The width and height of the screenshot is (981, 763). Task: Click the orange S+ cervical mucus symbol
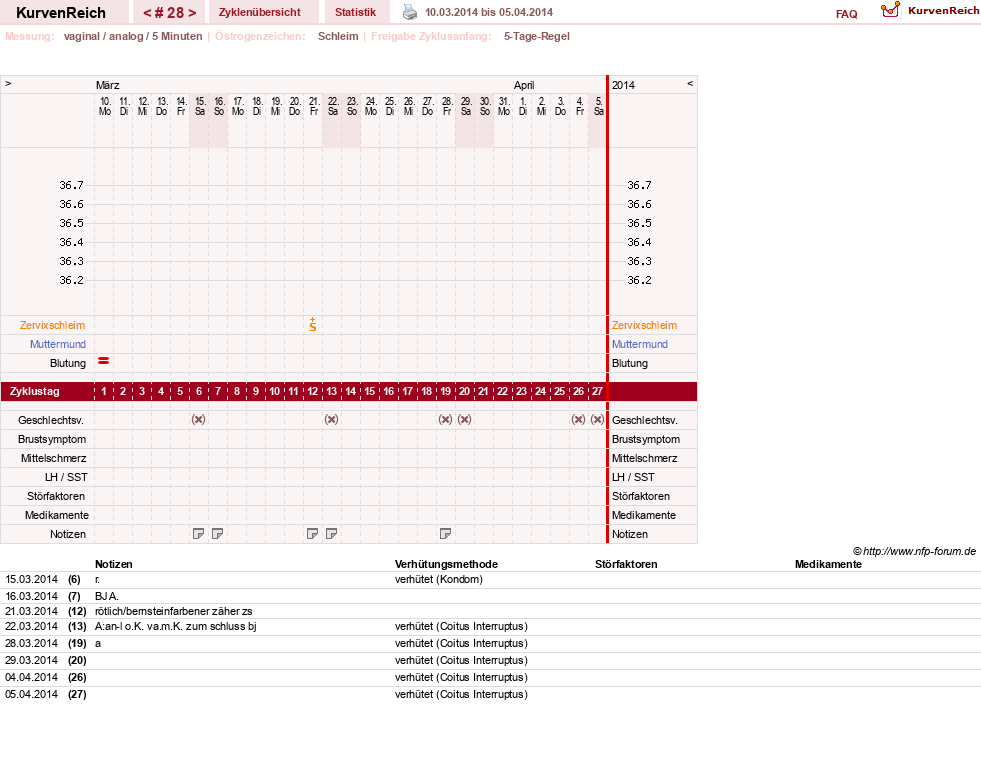tap(313, 325)
